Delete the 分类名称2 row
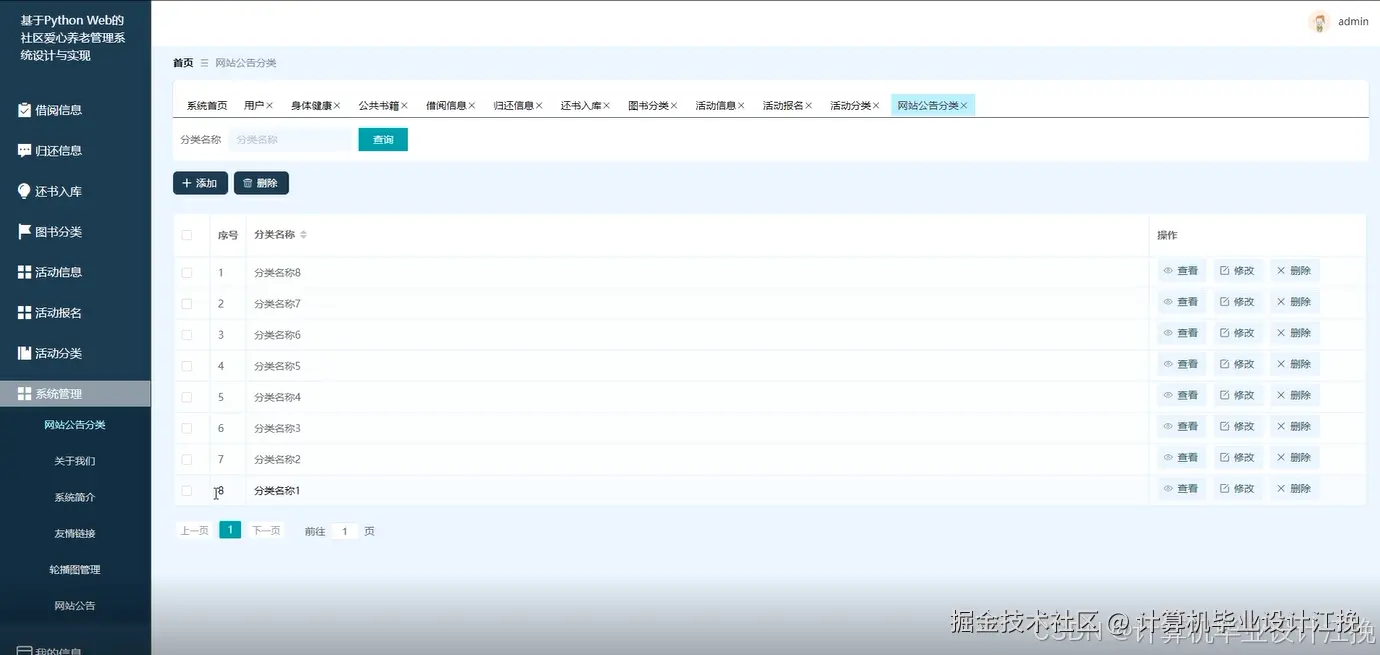The width and height of the screenshot is (1380, 655). (x=1295, y=457)
